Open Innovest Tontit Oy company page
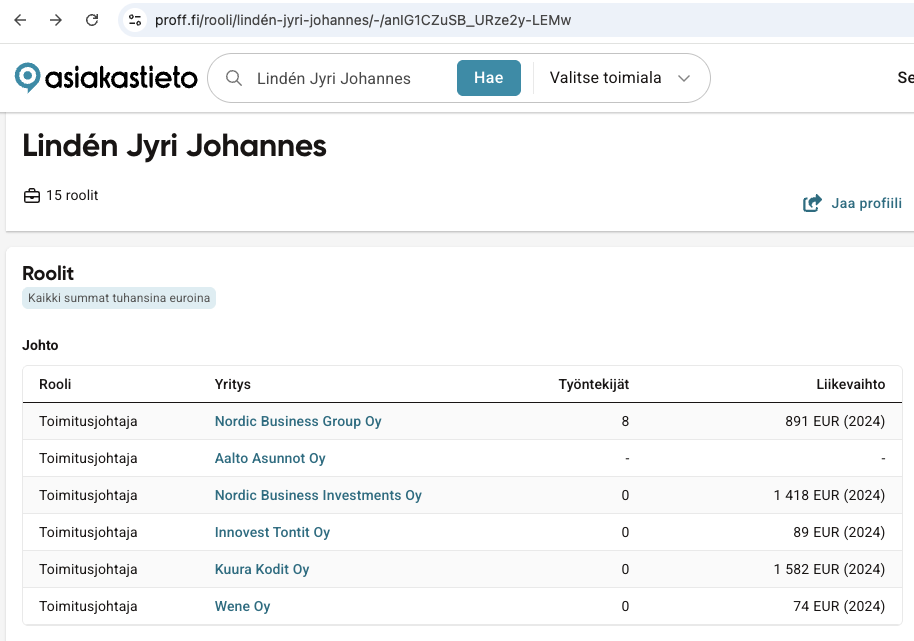This screenshot has height=641, width=914. click(272, 532)
